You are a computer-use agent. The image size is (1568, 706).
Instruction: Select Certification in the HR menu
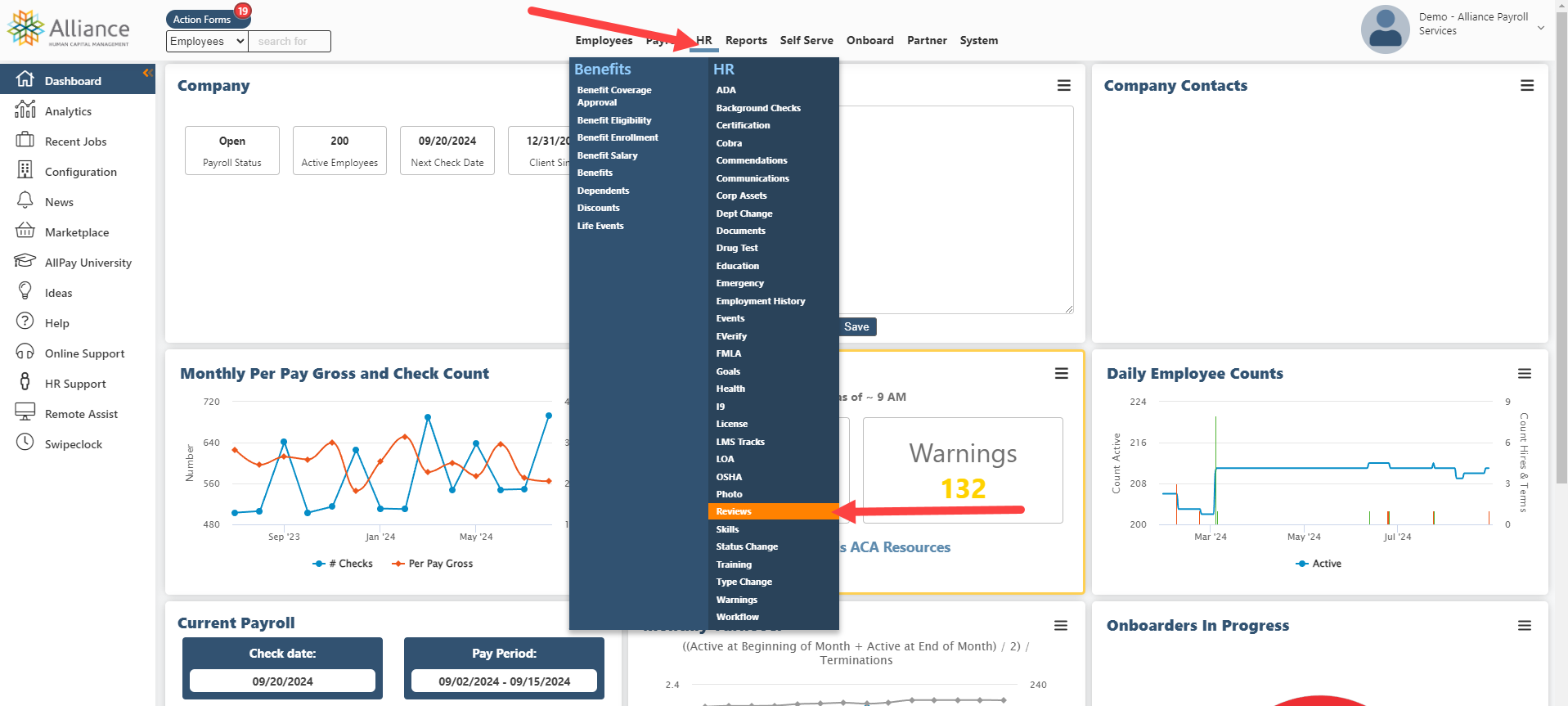pos(743,125)
